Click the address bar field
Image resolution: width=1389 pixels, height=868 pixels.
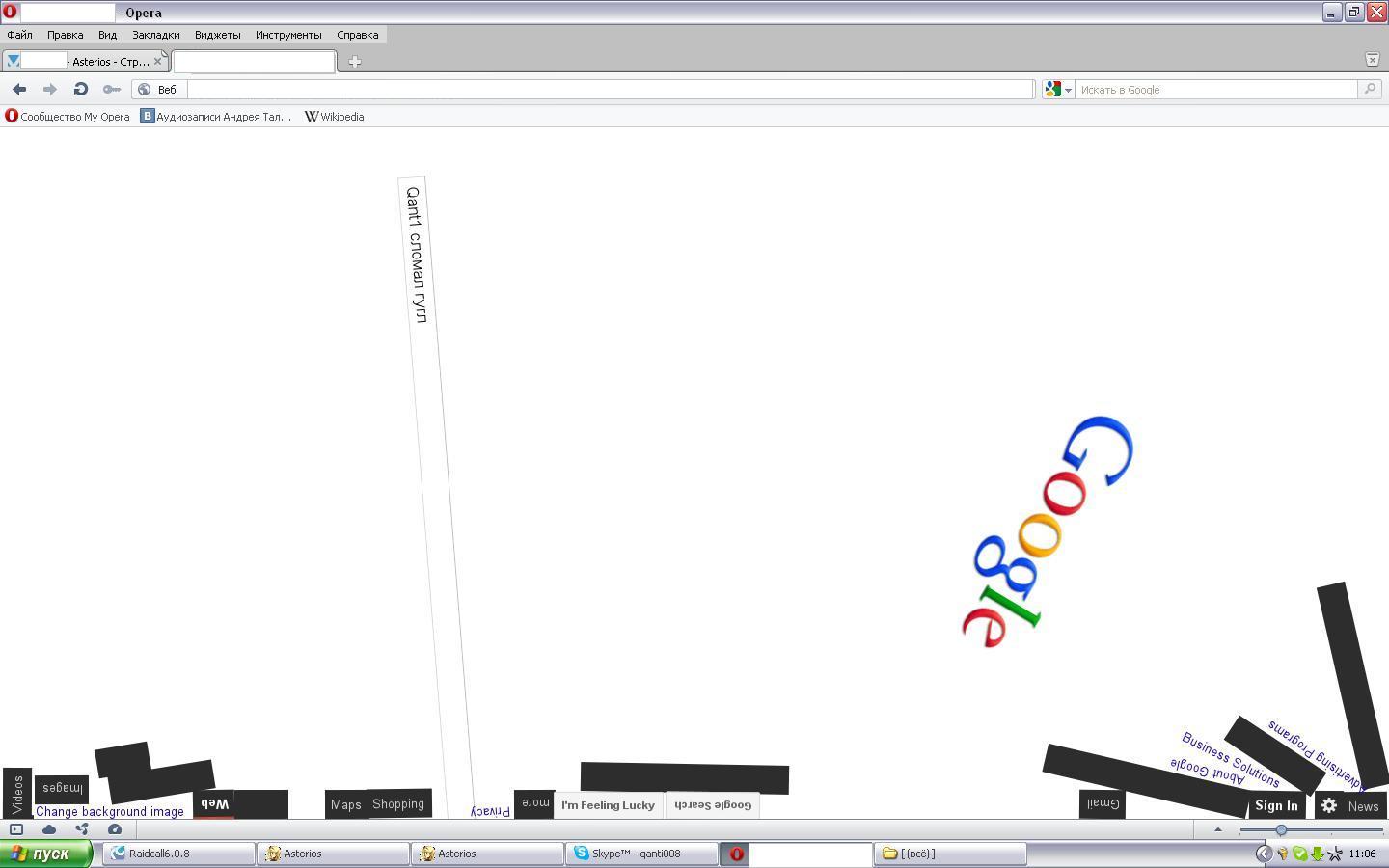tap(611, 89)
